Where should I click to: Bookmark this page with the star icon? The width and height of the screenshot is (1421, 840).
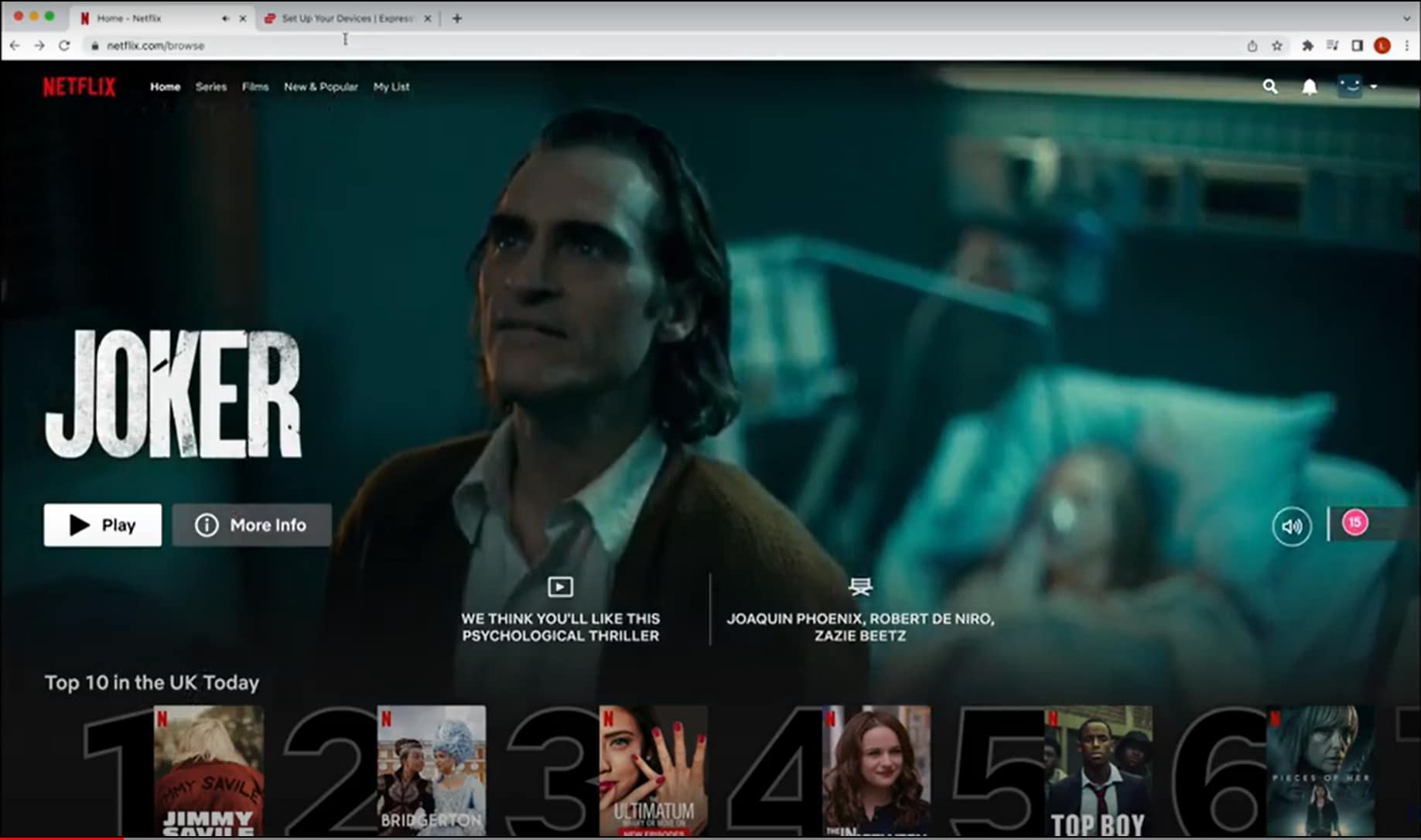(1279, 46)
